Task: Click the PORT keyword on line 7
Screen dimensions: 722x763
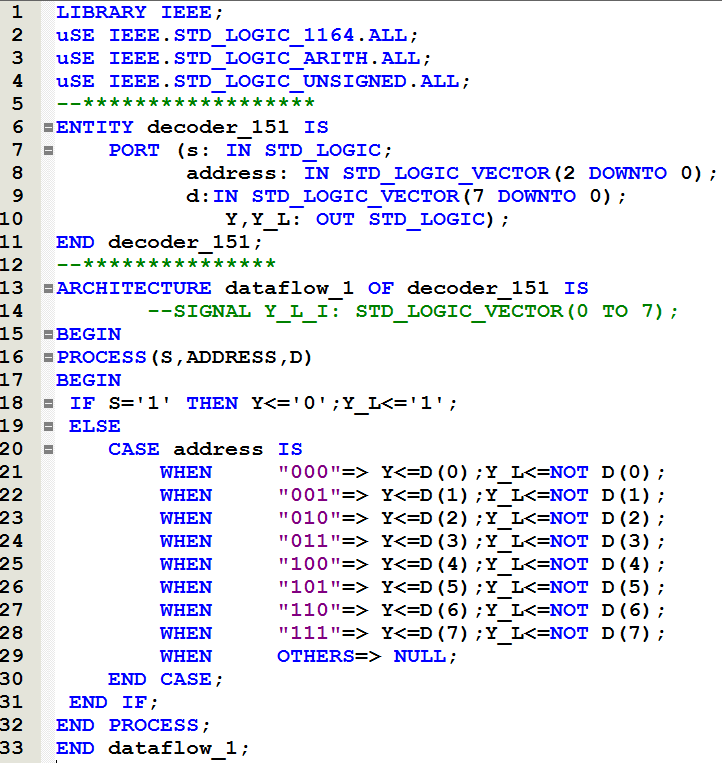Action: (x=134, y=150)
